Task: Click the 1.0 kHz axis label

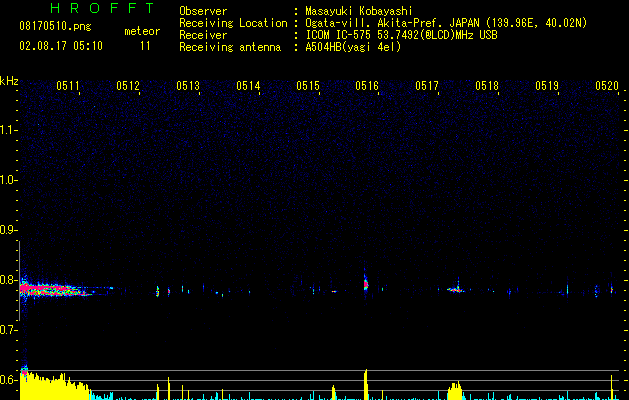Action: [9, 180]
